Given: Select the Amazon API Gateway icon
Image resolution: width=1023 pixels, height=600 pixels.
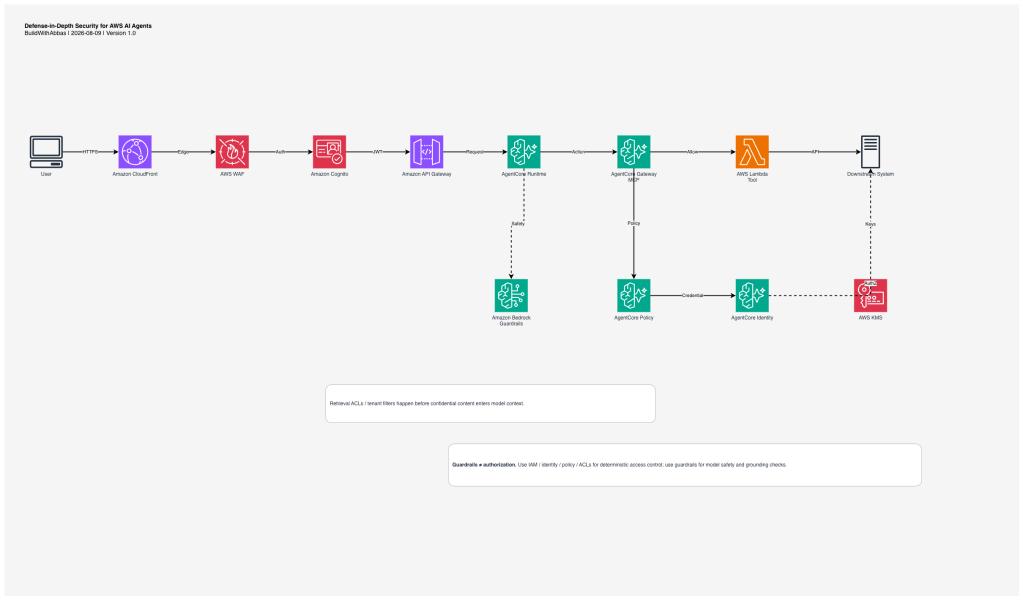Looking at the screenshot, I should [x=427, y=152].
